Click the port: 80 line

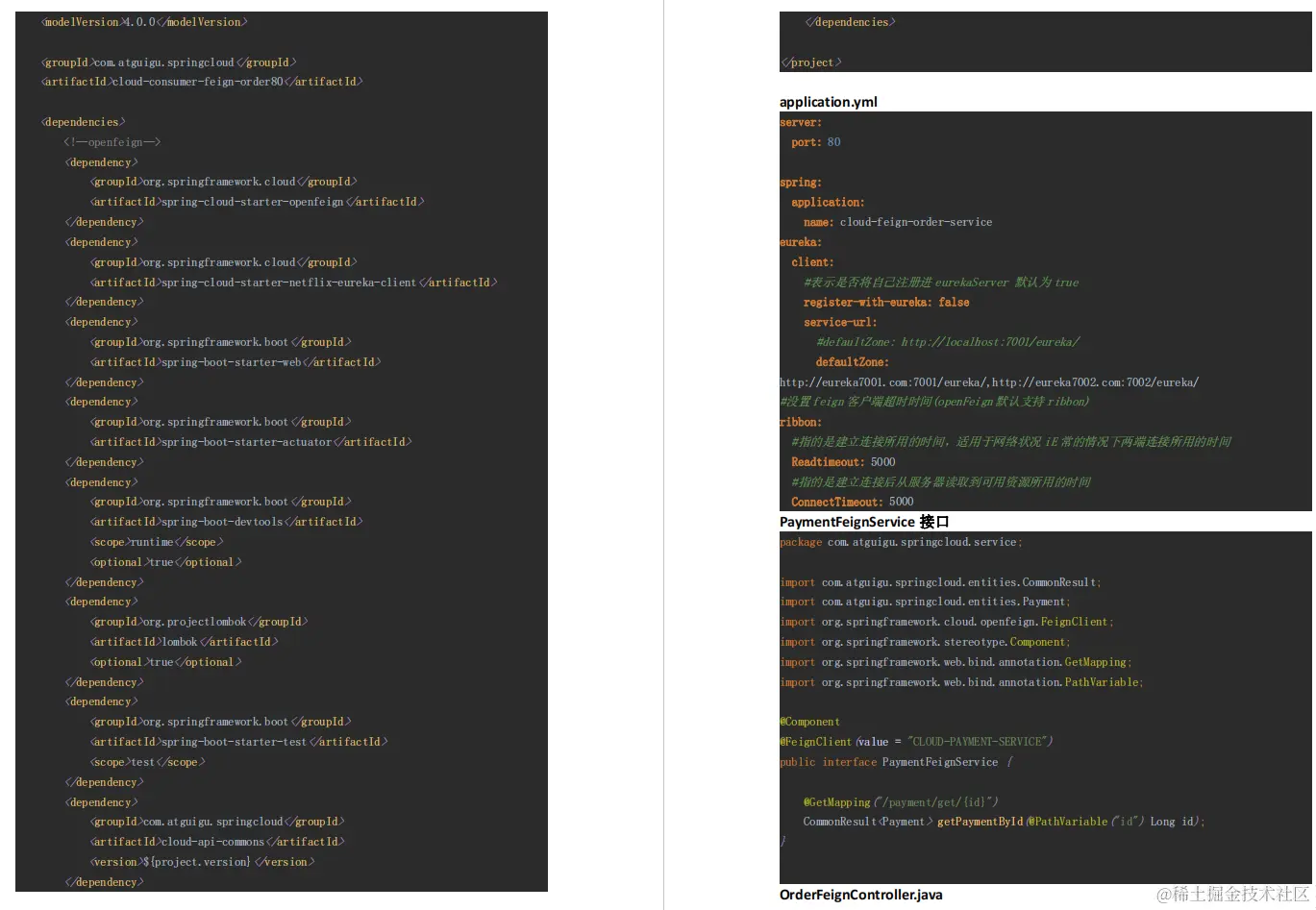coord(816,142)
